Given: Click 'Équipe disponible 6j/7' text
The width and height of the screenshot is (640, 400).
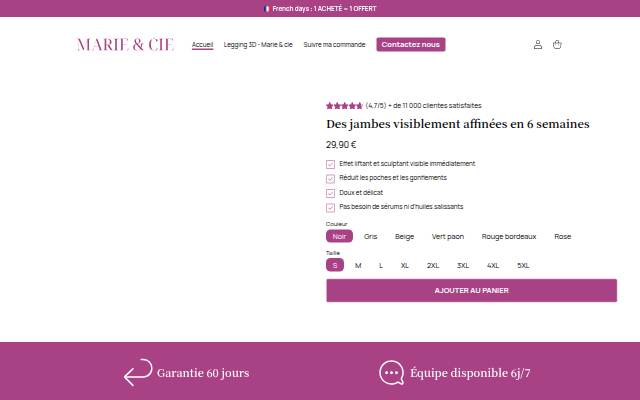Looking at the screenshot, I should pyautogui.click(x=470, y=373).
